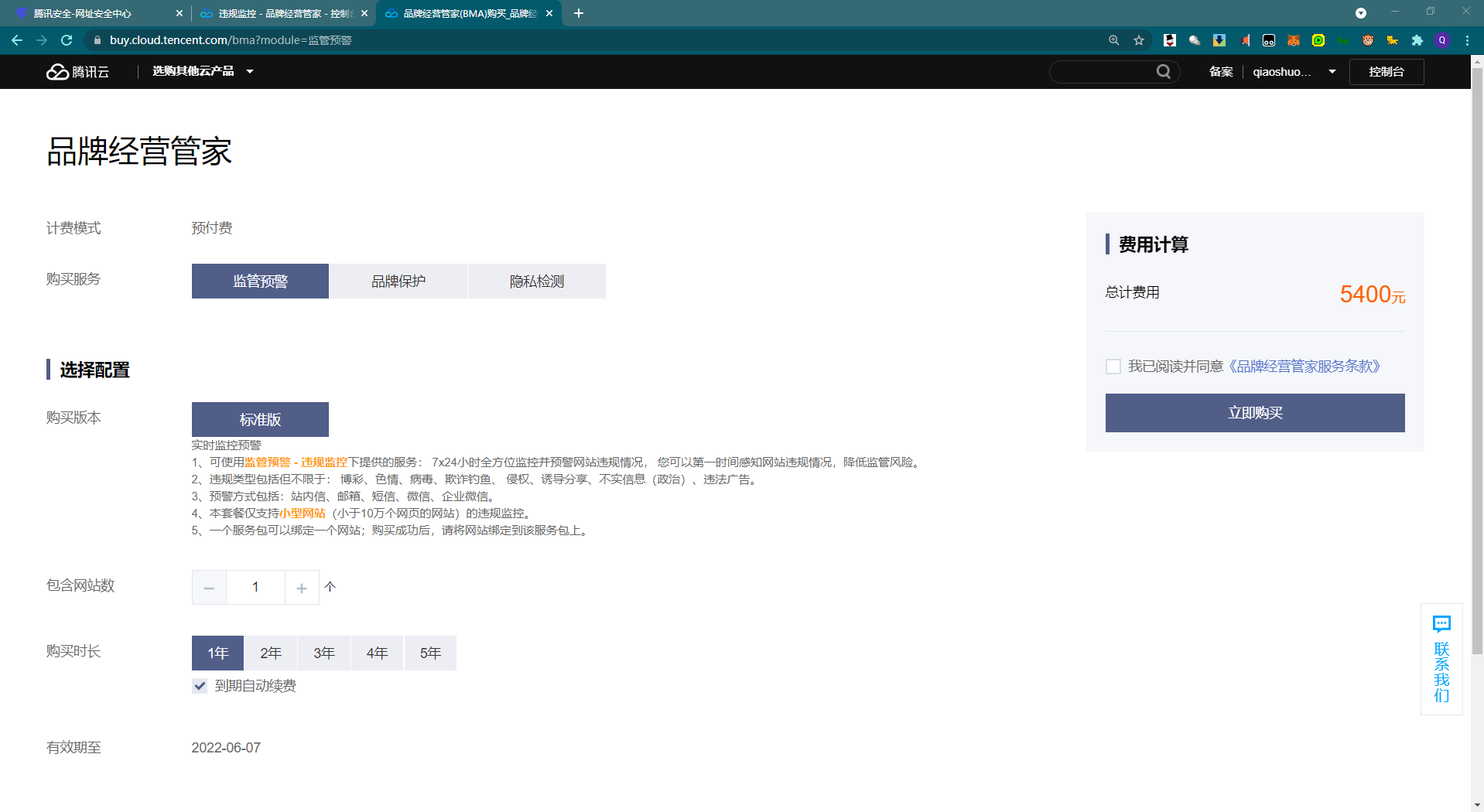Reload the page with the refresh icon

[x=67, y=40]
